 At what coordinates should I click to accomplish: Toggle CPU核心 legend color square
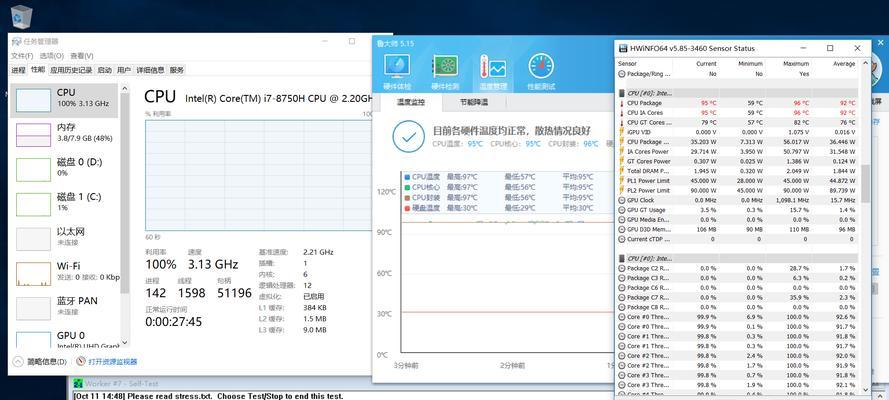click(x=407, y=188)
